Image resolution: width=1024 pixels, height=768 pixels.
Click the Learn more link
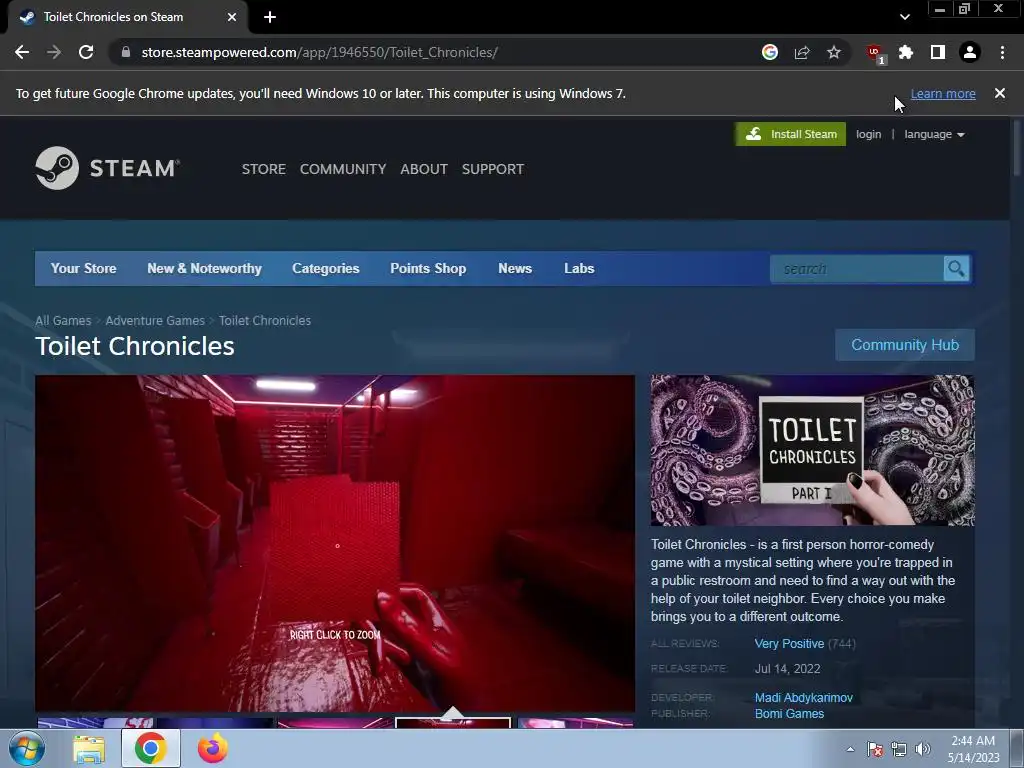[943, 93]
